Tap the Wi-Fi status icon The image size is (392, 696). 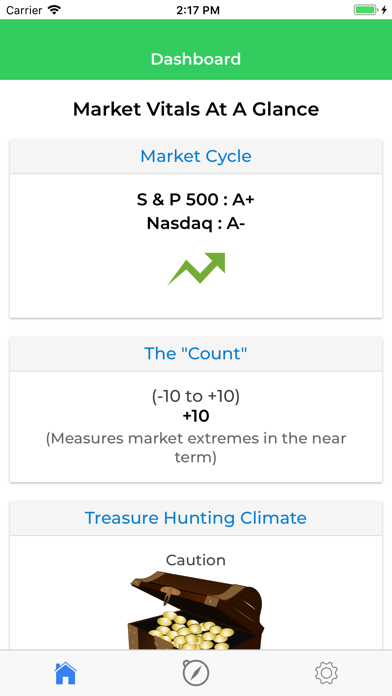click(54, 10)
